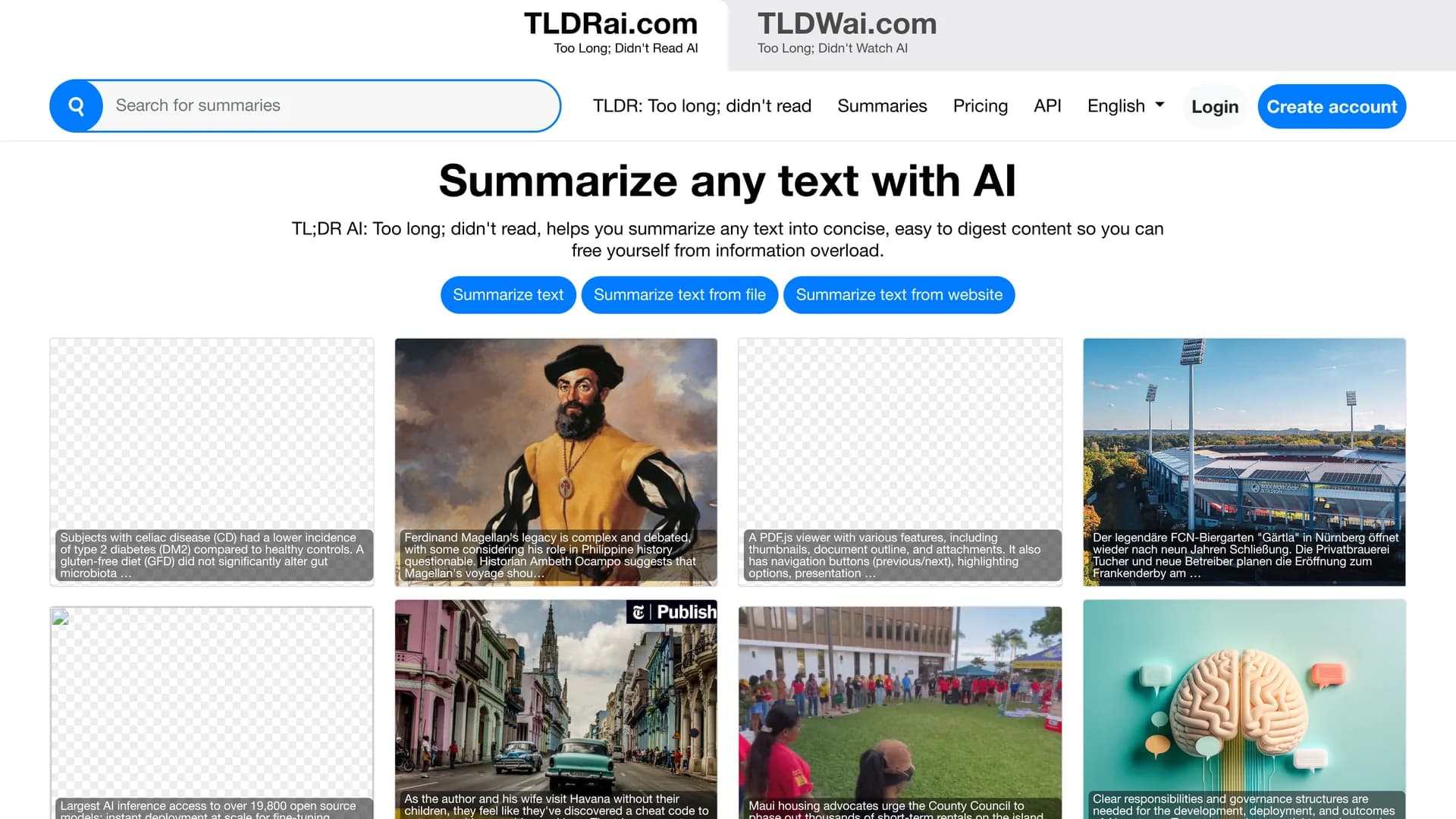Click the Login button
Screen dimensions: 1456x819
1215,107
